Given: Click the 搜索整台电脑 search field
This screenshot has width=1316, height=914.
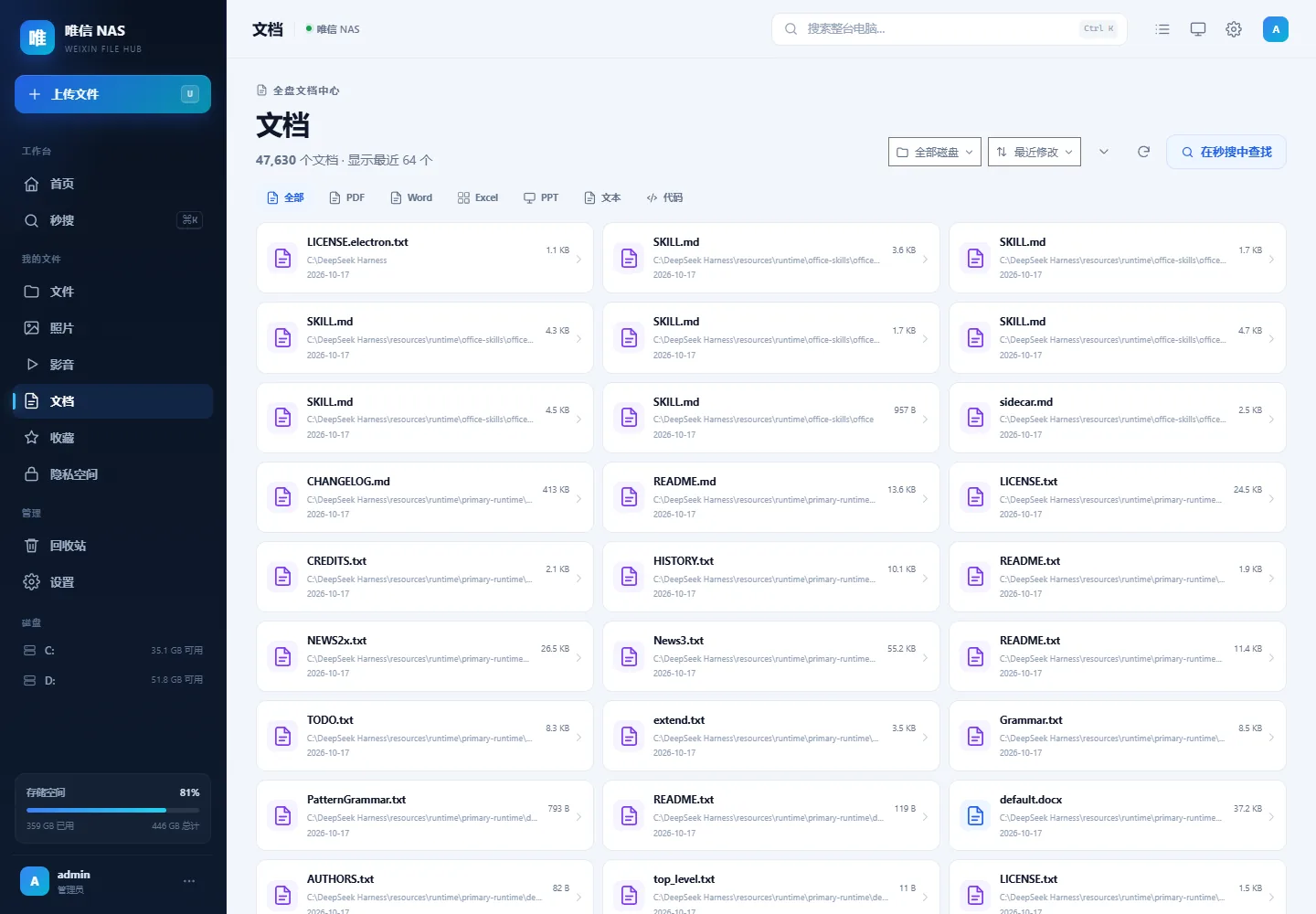Looking at the screenshot, I should coord(950,29).
